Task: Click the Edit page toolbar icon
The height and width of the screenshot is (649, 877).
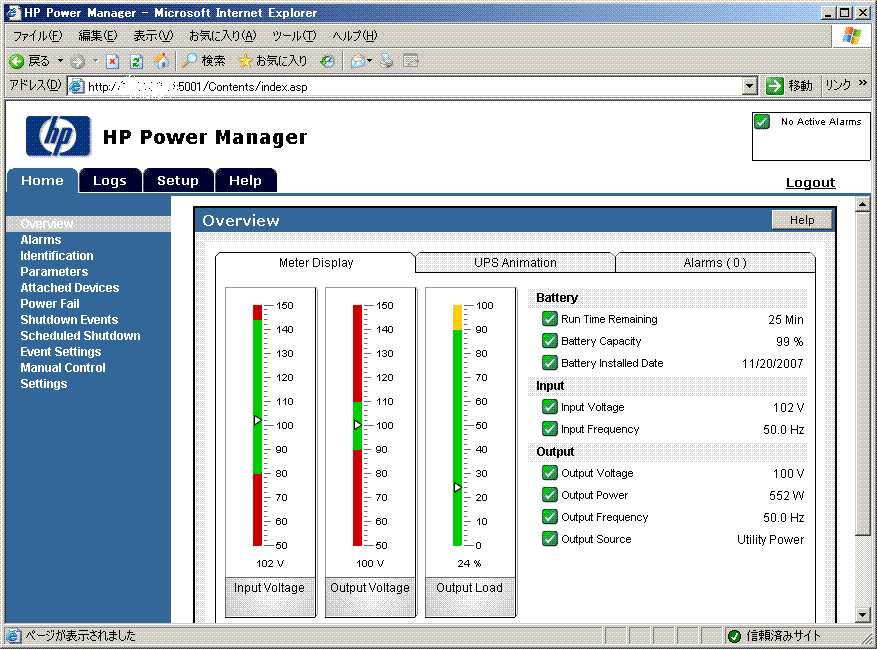Action: point(411,61)
